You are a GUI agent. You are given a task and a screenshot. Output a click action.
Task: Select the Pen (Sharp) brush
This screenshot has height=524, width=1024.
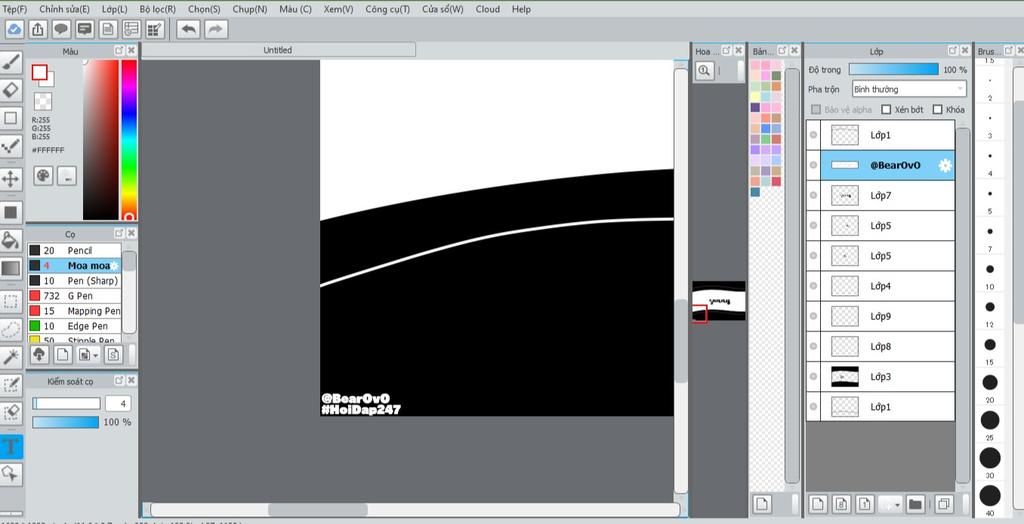pos(74,280)
